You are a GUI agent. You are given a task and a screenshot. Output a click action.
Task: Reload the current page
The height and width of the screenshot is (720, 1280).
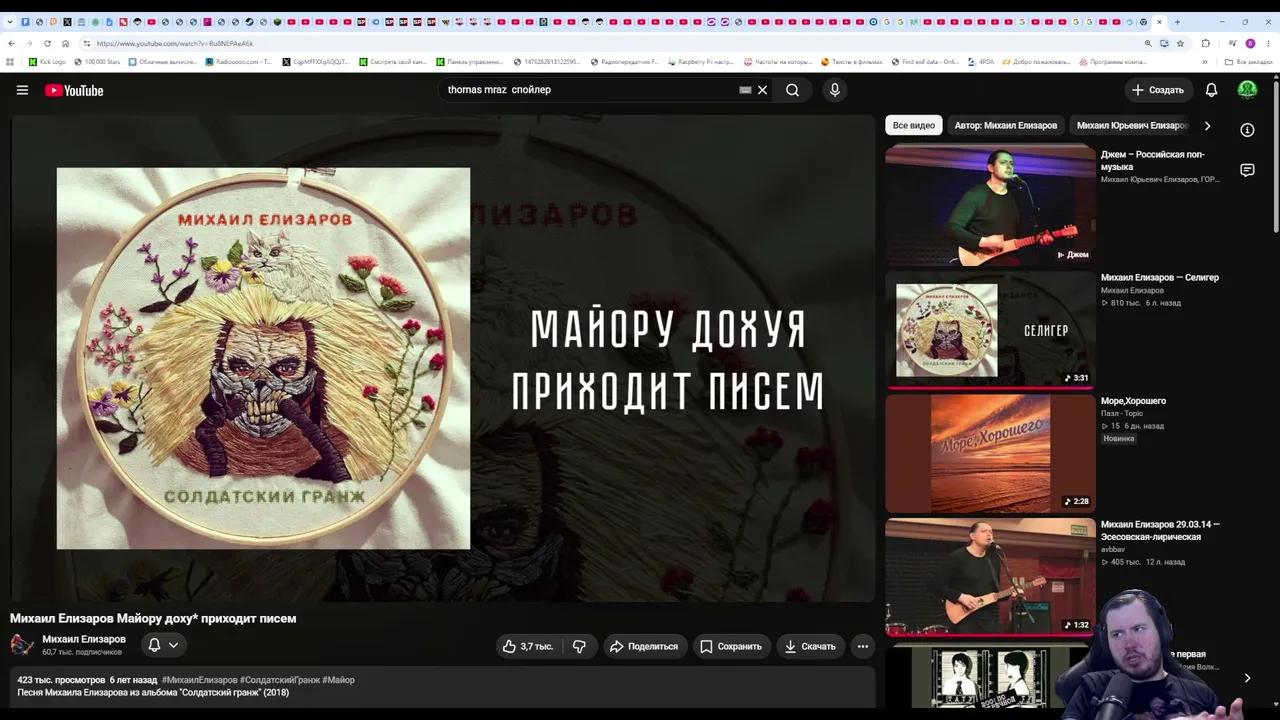pyautogui.click(x=47, y=43)
